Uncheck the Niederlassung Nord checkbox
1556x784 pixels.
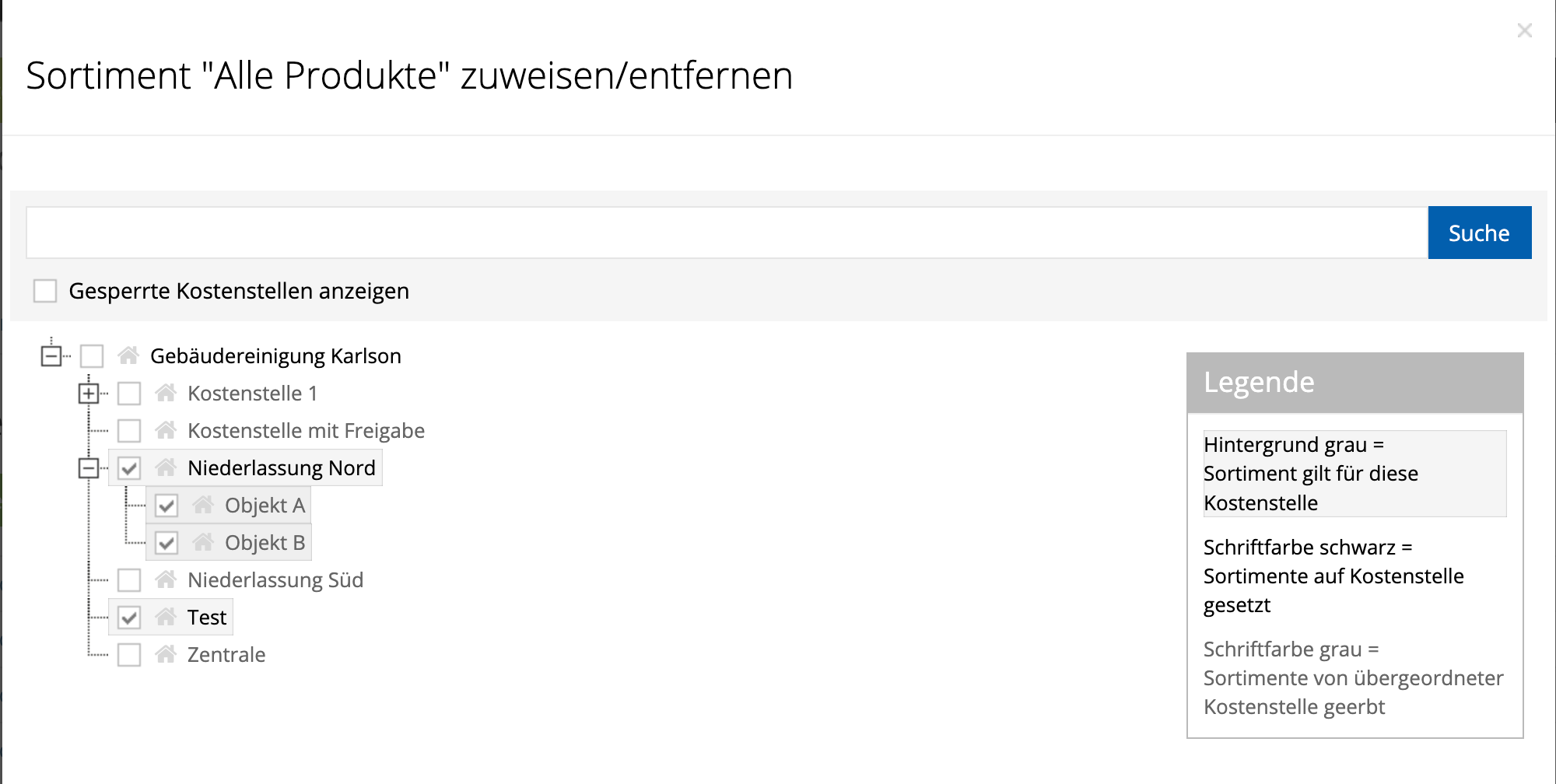click(129, 468)
